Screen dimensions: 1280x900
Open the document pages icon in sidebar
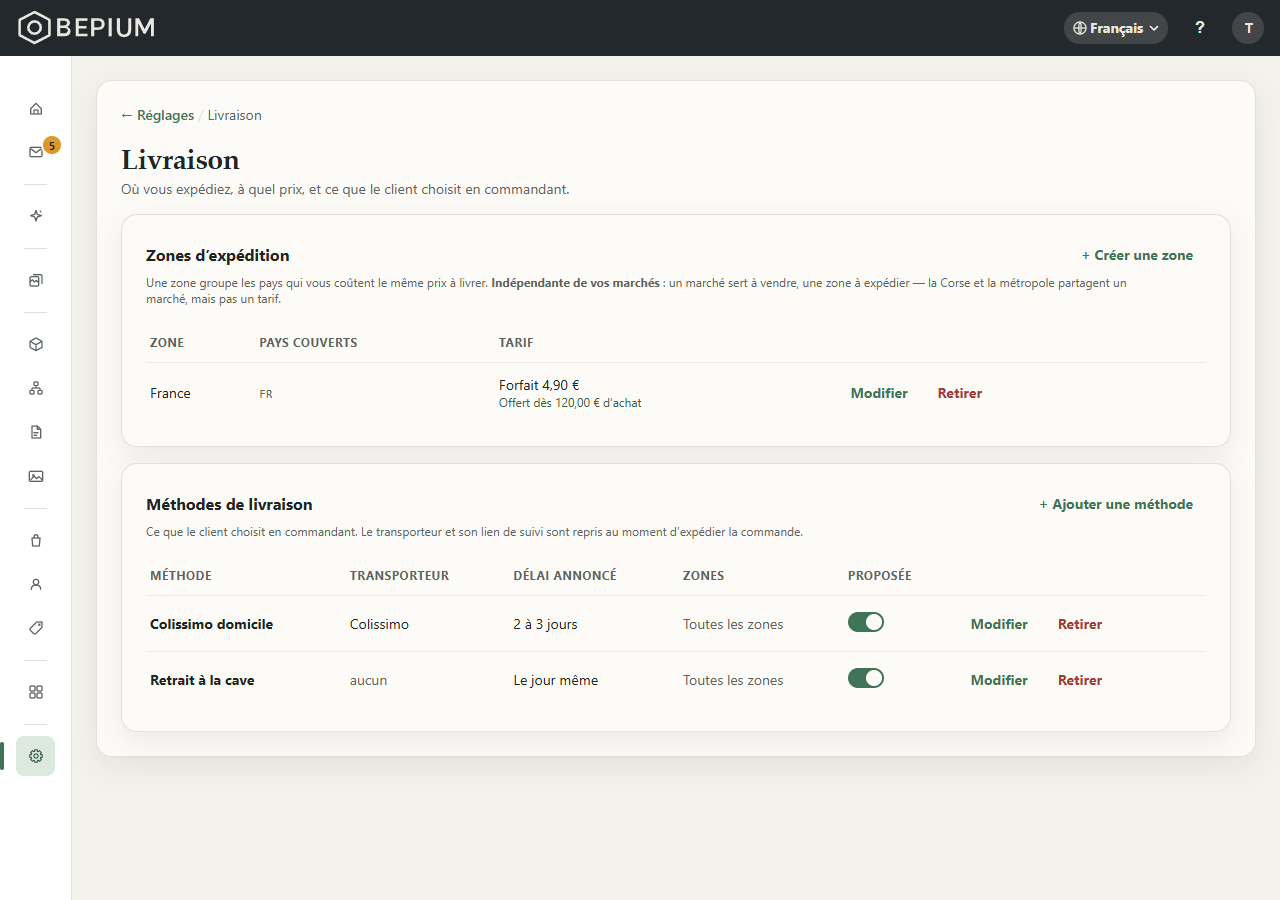pyautogui.click(x=36, y=432)
